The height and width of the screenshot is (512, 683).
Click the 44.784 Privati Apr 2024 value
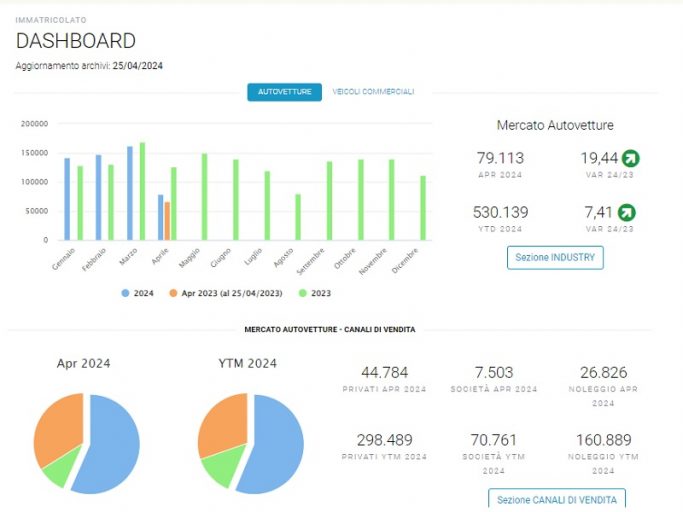(385, 373)
